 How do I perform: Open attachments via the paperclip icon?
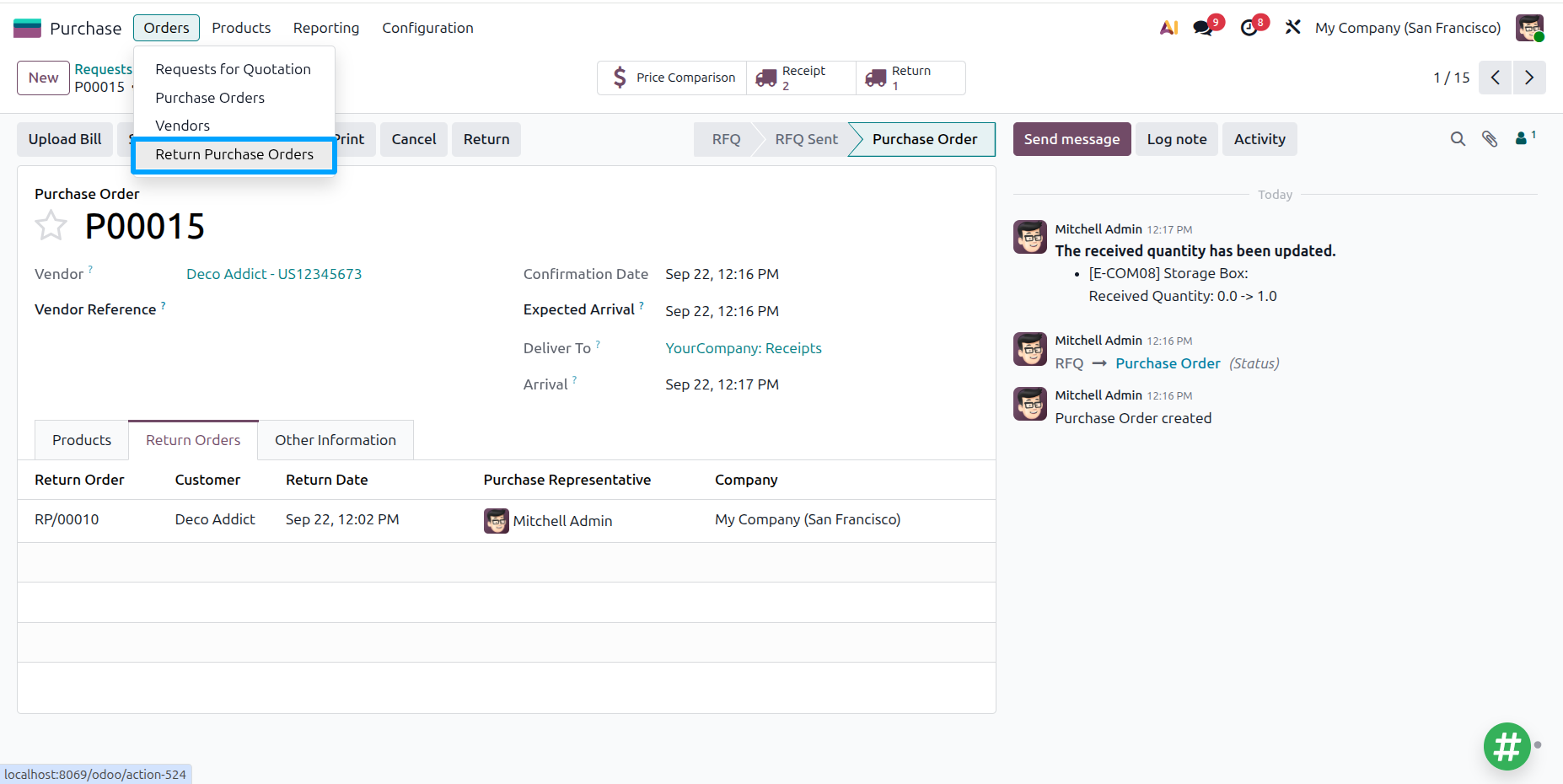[1490, 139]
